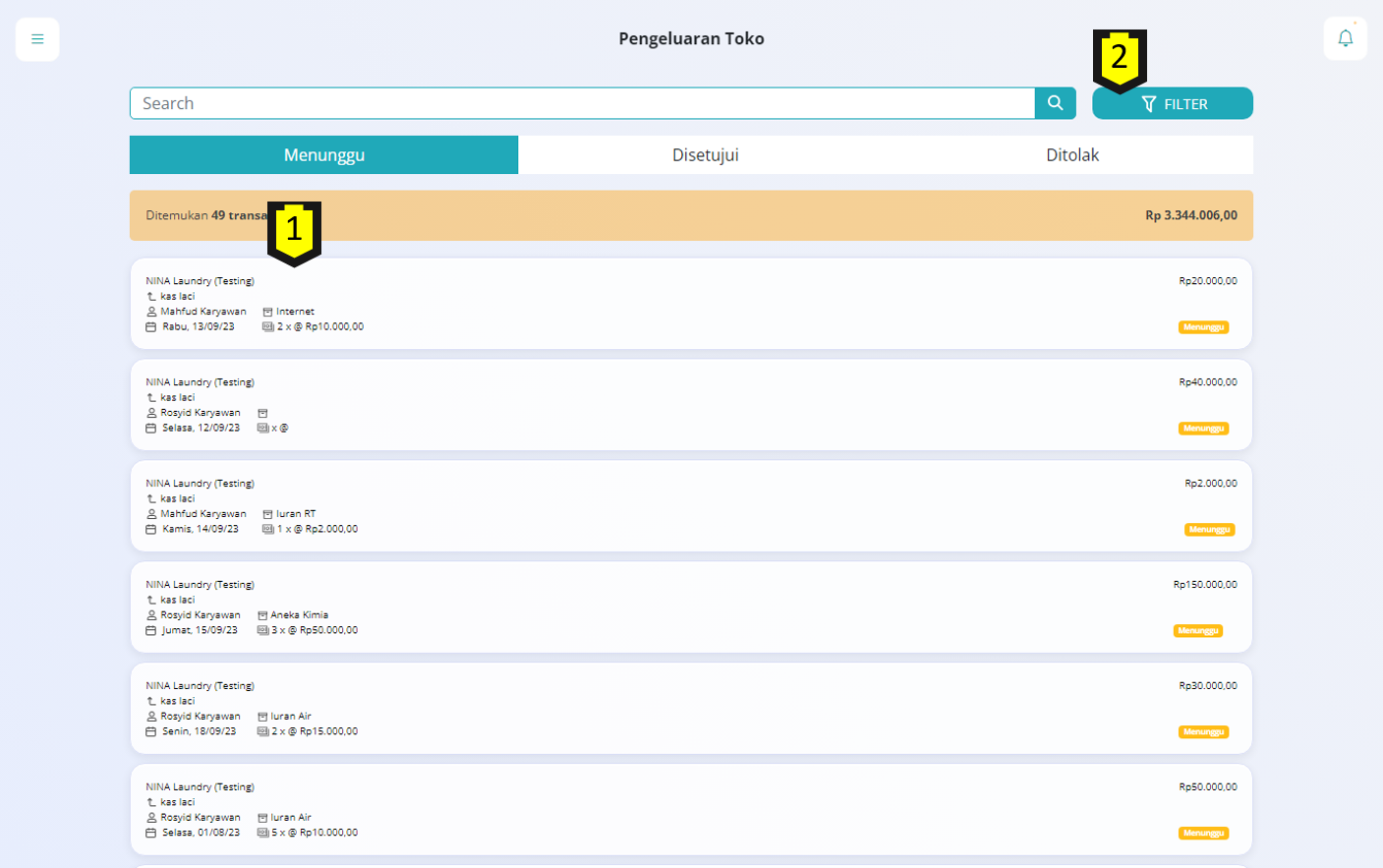Click inside the Search field
1383x868 pixels.
(582, 103)
